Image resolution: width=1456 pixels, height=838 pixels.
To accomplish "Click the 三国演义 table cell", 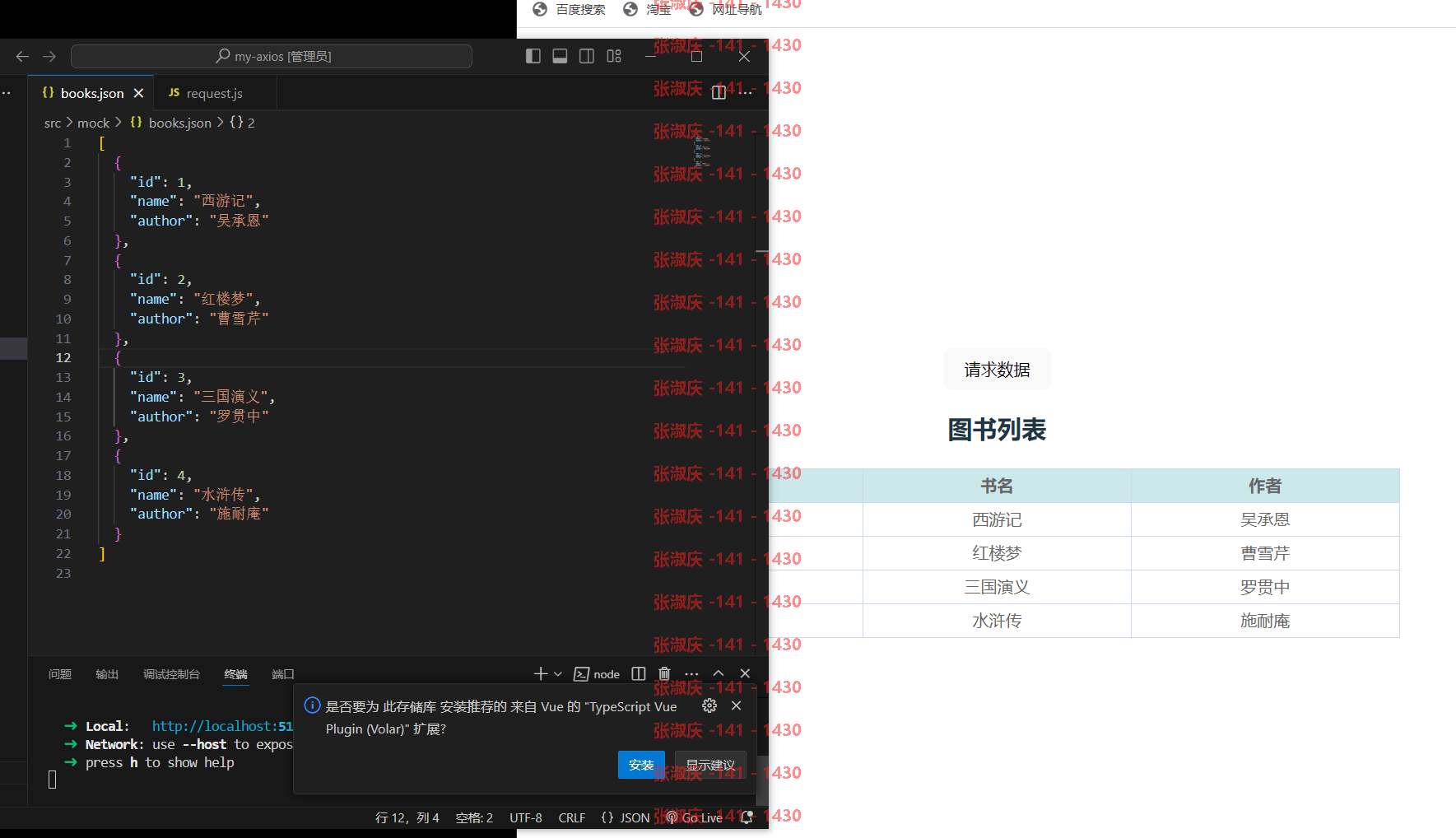I will pos(997,587).
